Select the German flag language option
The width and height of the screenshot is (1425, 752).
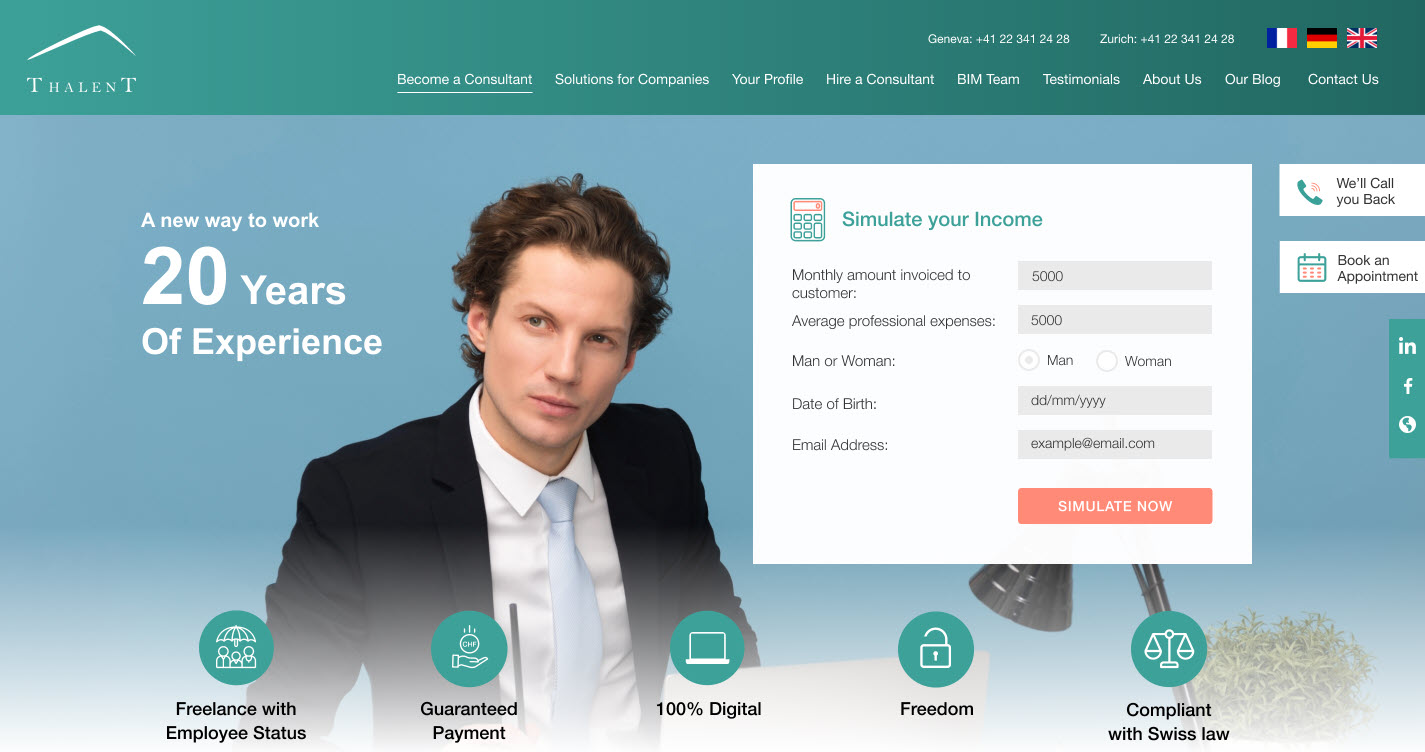tap(1321, 38)
